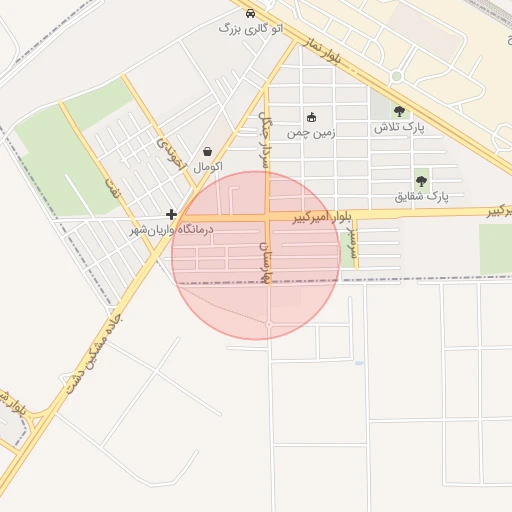Click the tree icon of پارک شقایق

point(421,181)
